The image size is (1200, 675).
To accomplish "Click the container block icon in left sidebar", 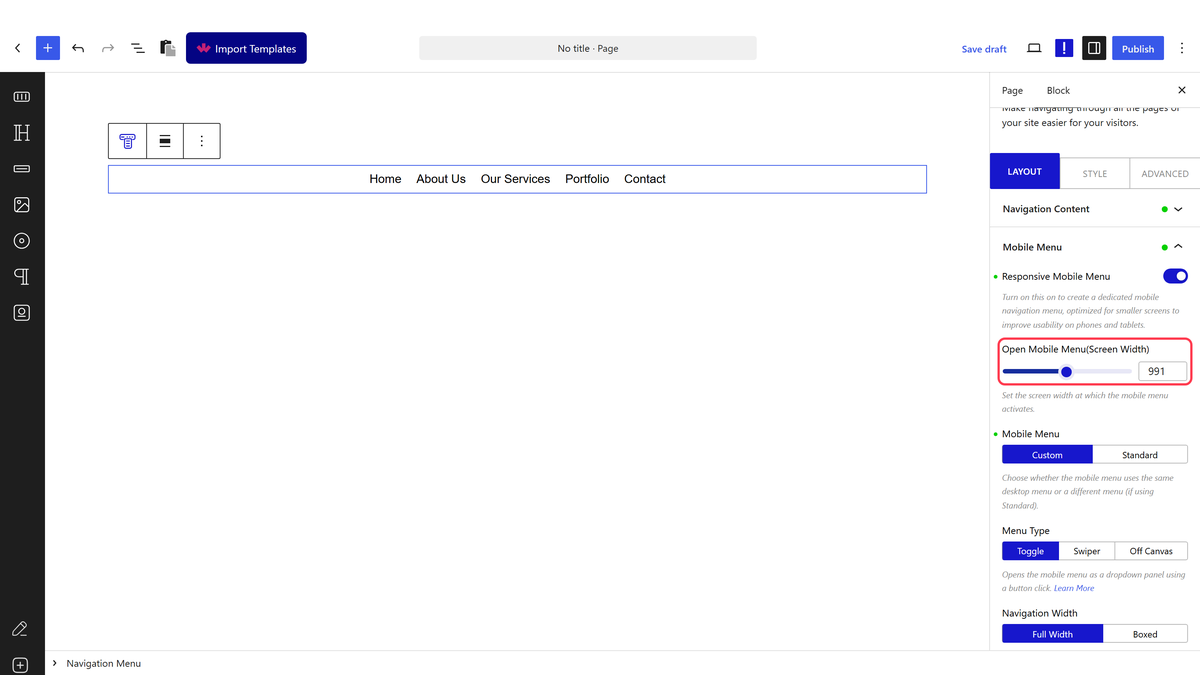I will pos(22,97).
